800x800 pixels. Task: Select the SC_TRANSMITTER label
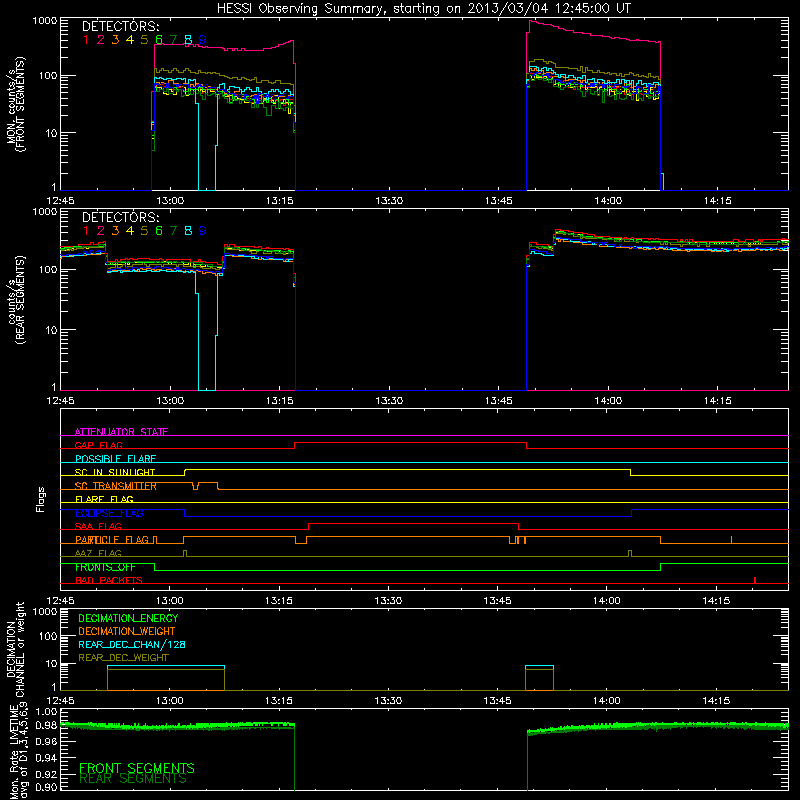point(115,486)
